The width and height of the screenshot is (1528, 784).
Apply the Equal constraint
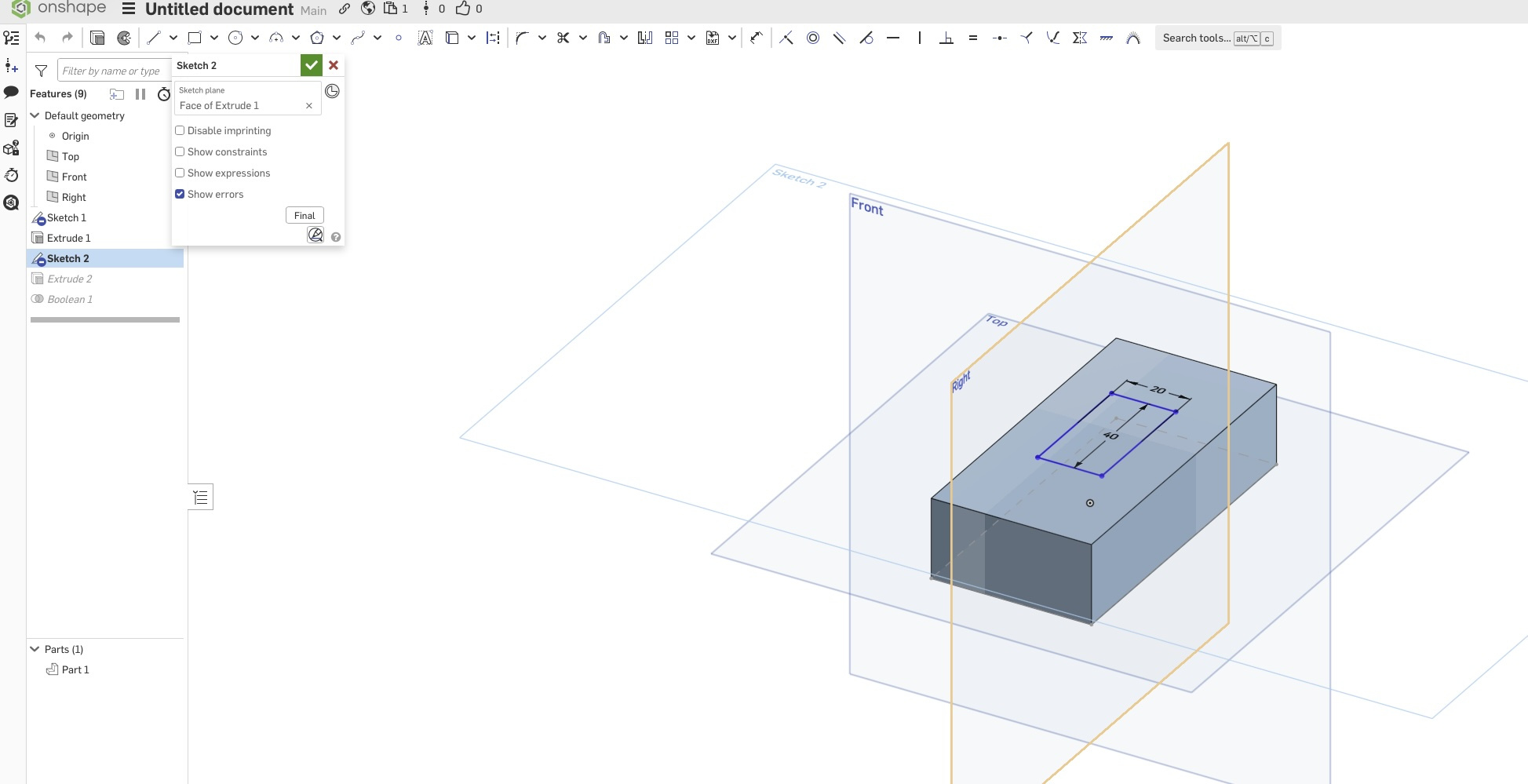973,38
